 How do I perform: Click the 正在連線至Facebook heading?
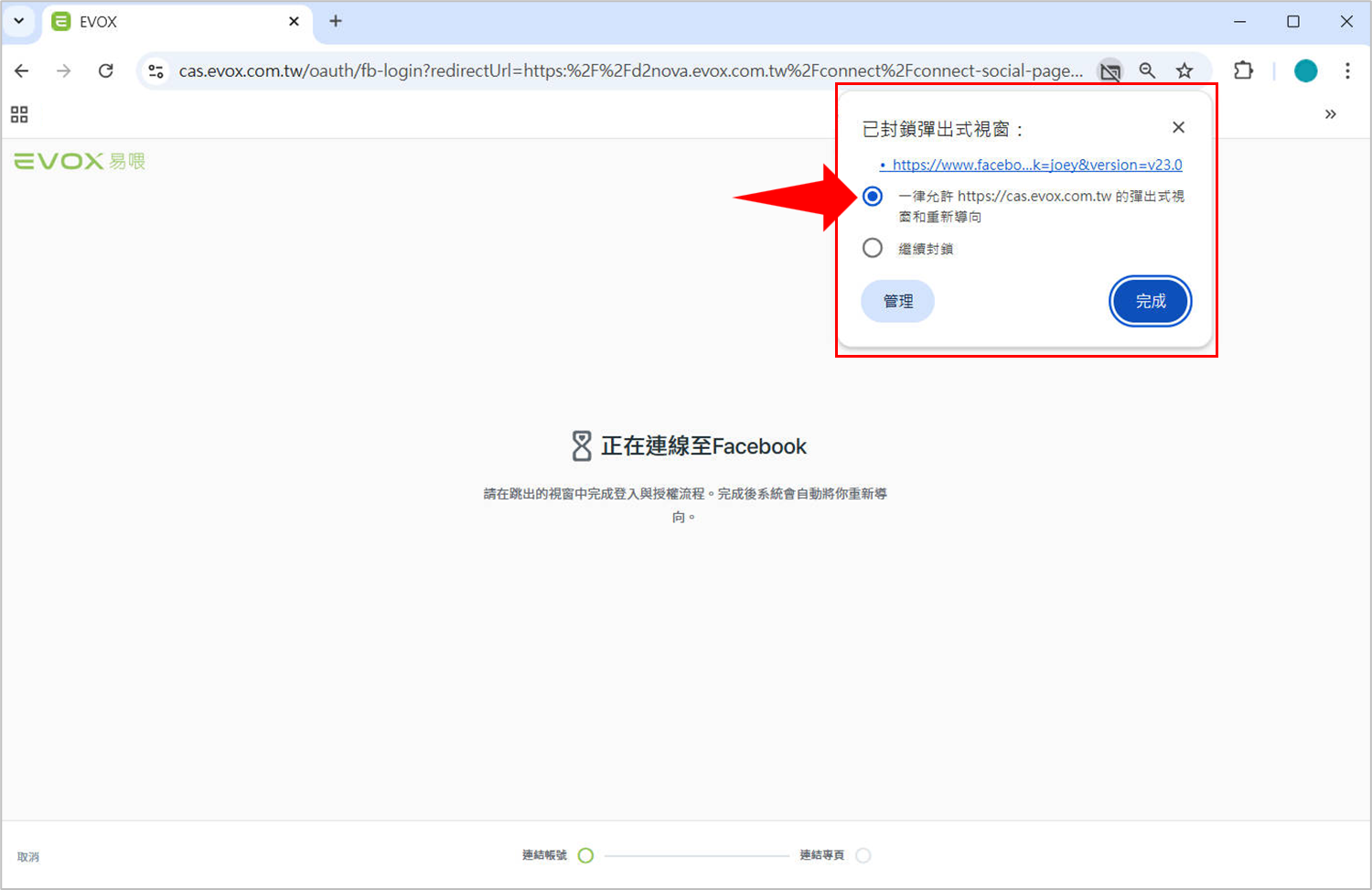(x=703, y=446)
